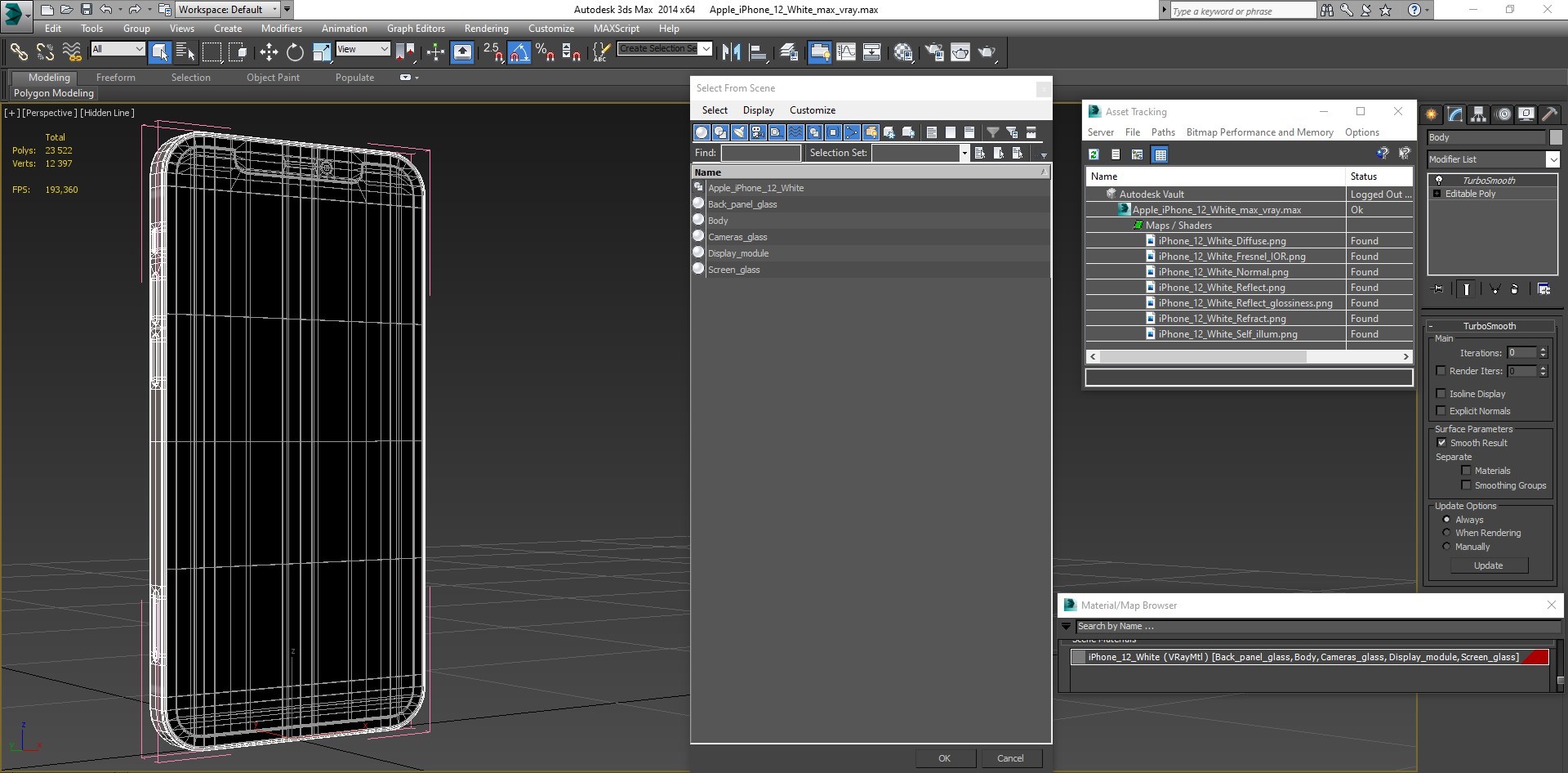Open the Graph Editors menu
This screenshot has width=1568, height=773.
(416, 29)
